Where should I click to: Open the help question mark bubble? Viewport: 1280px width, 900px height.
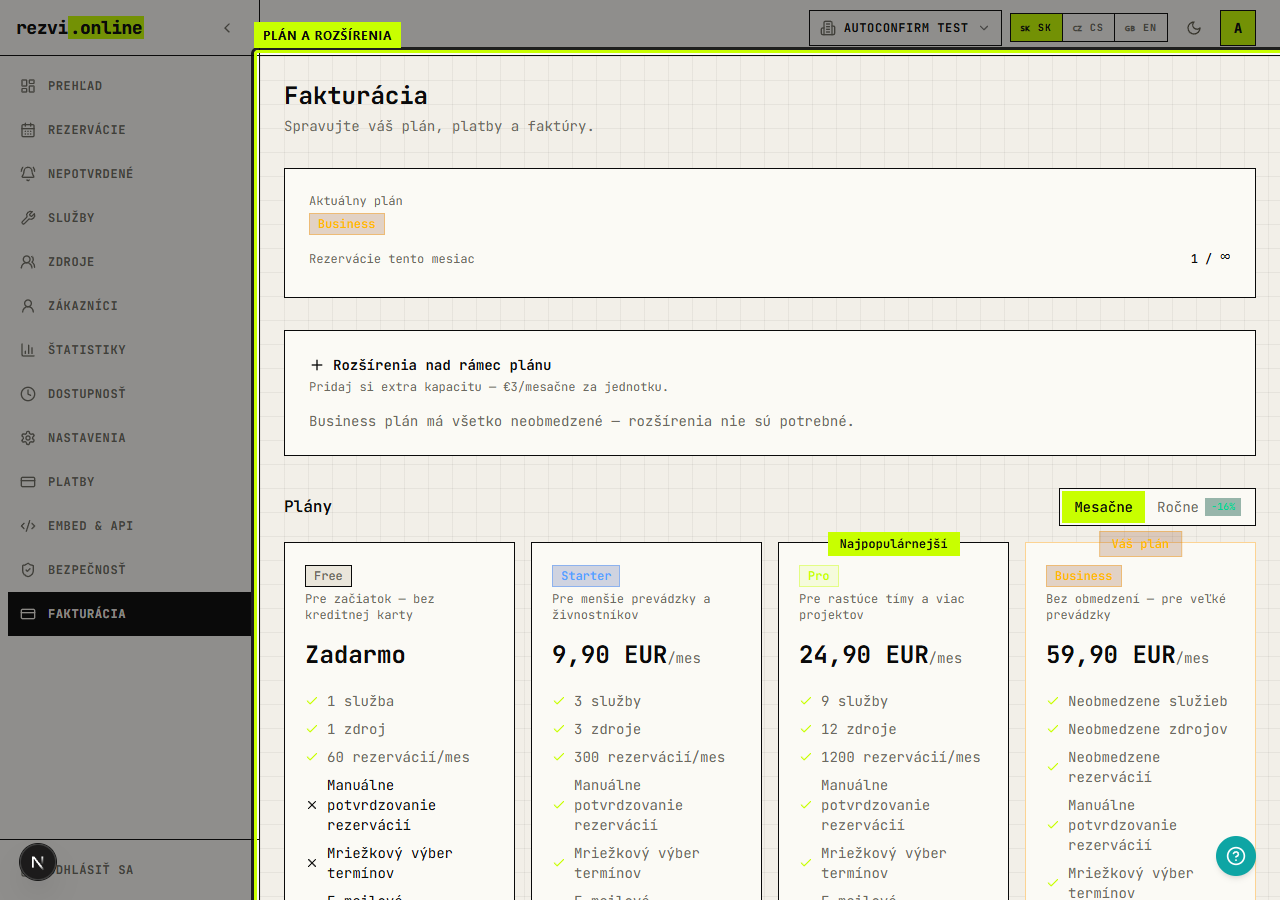(x=1236, y=856)
